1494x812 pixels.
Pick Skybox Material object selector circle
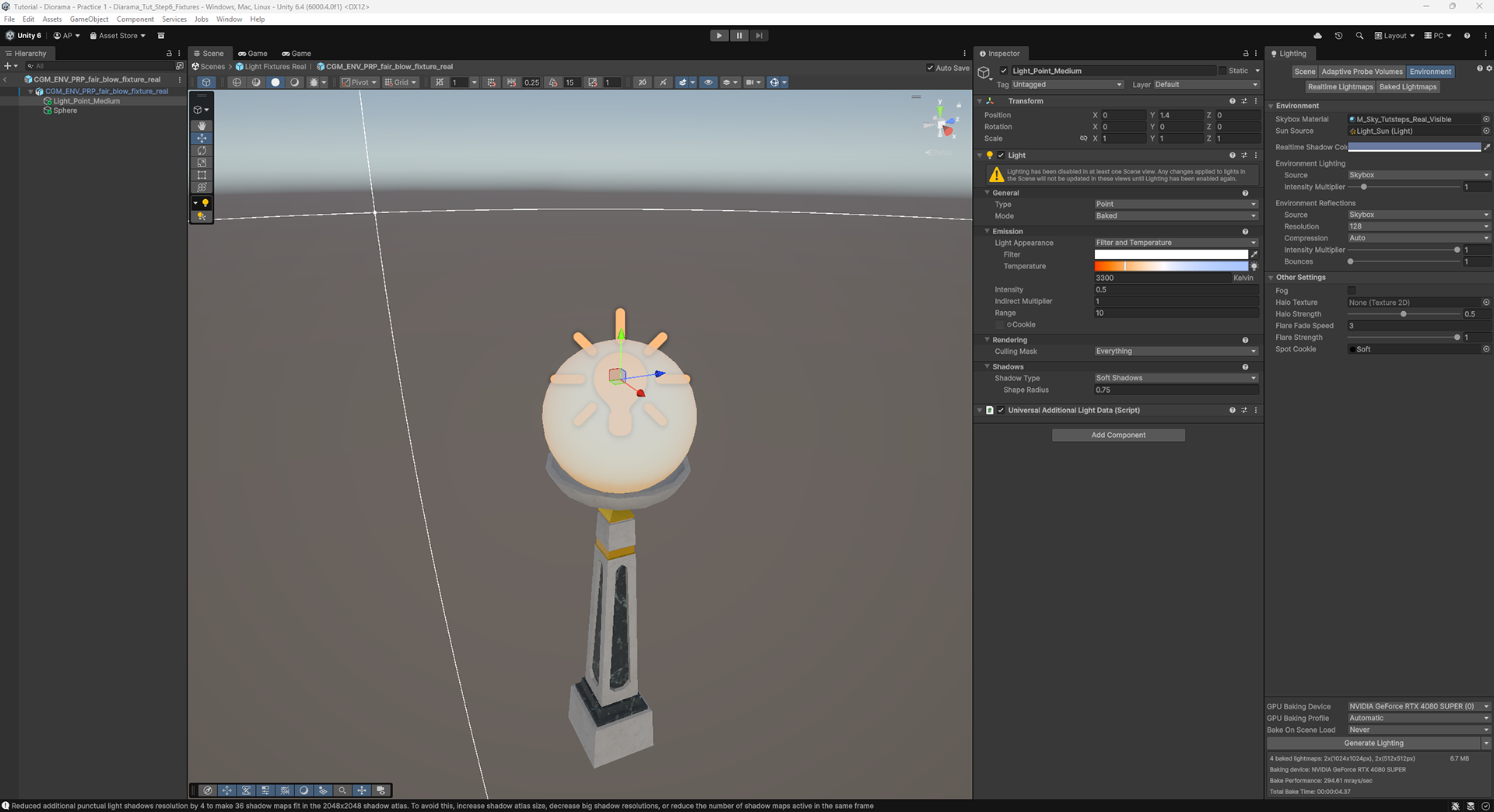pos(1486,120)
